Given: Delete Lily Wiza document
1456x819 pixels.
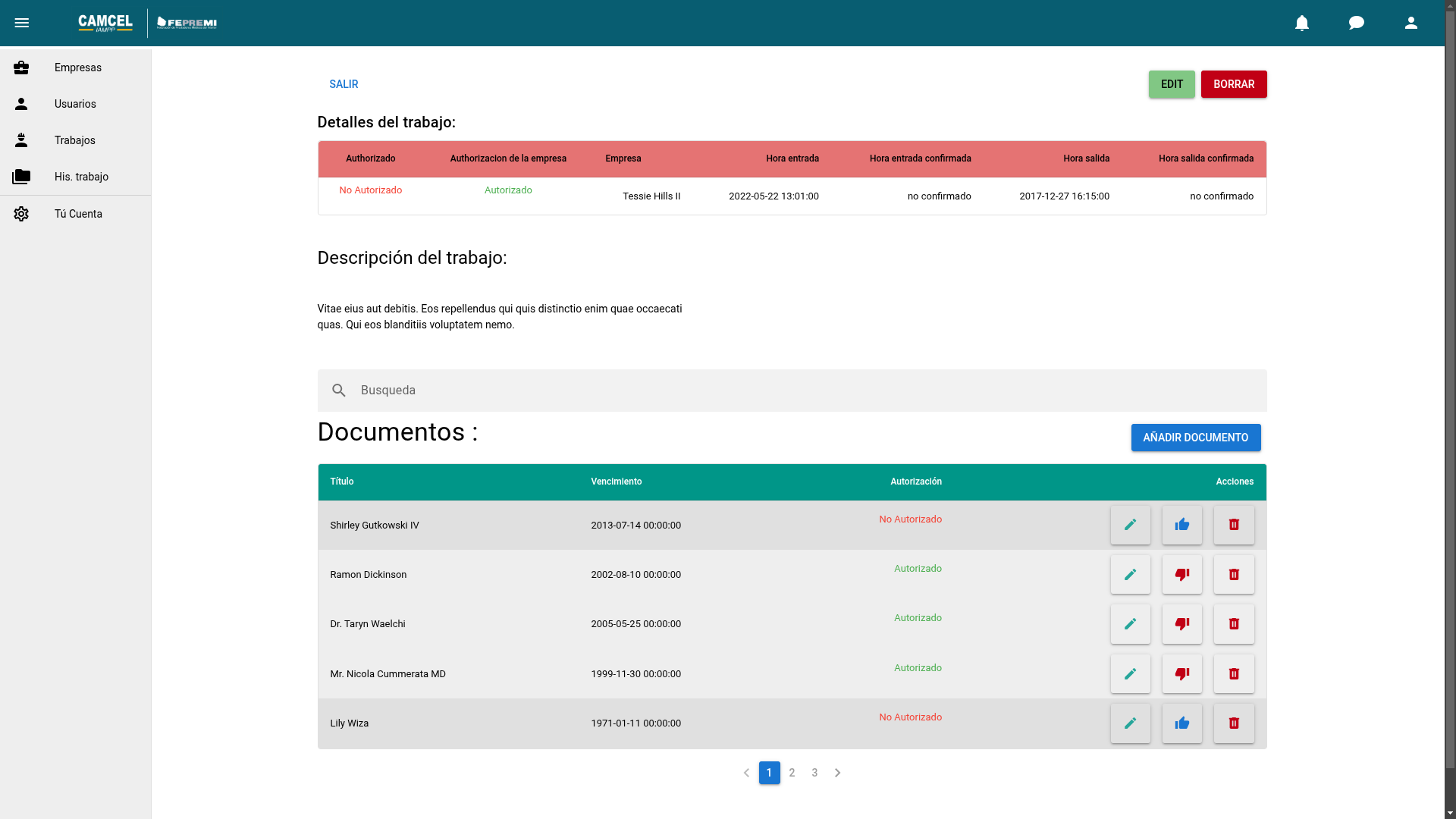Looking at the screenshot, I should pos(1234,723).
